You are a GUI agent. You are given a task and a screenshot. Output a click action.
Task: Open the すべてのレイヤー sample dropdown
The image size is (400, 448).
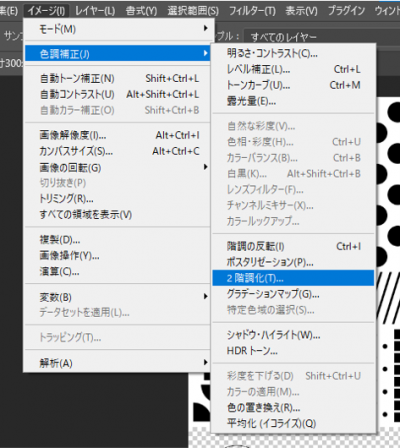(322, 37)
